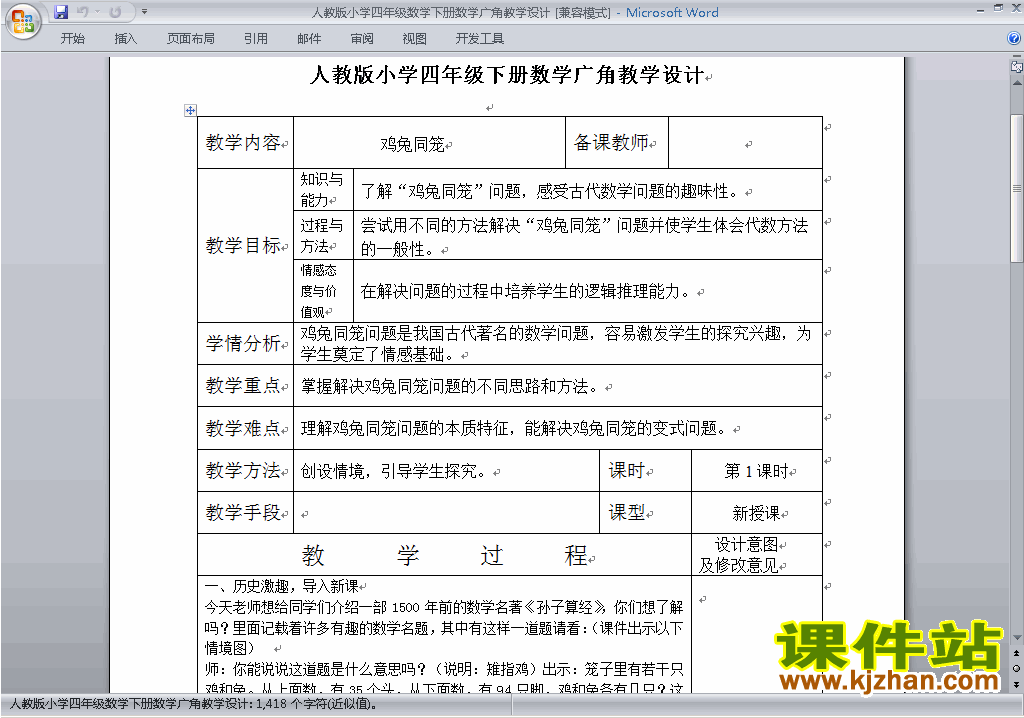Click the status bar character count text

[x=193, y=704]
